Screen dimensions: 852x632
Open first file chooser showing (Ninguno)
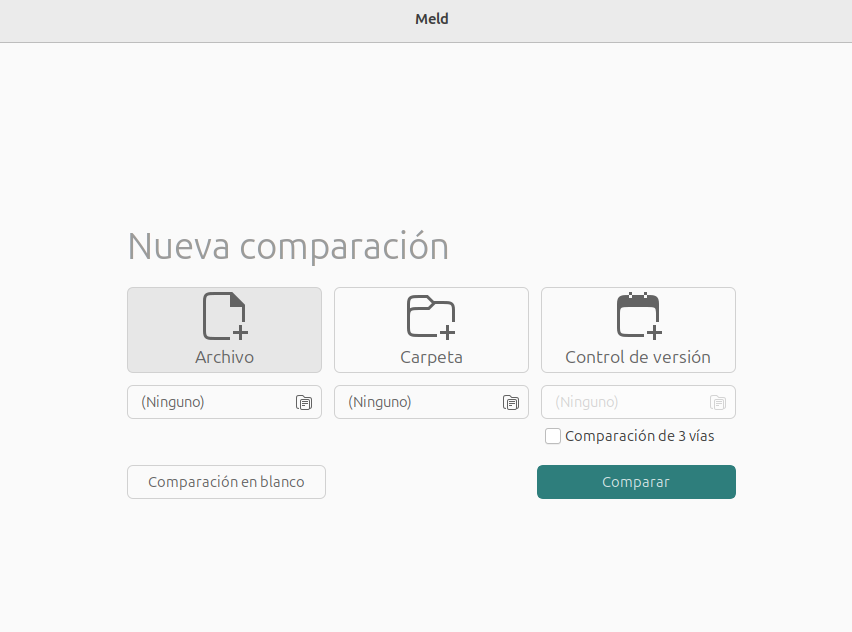click(224, 402)
